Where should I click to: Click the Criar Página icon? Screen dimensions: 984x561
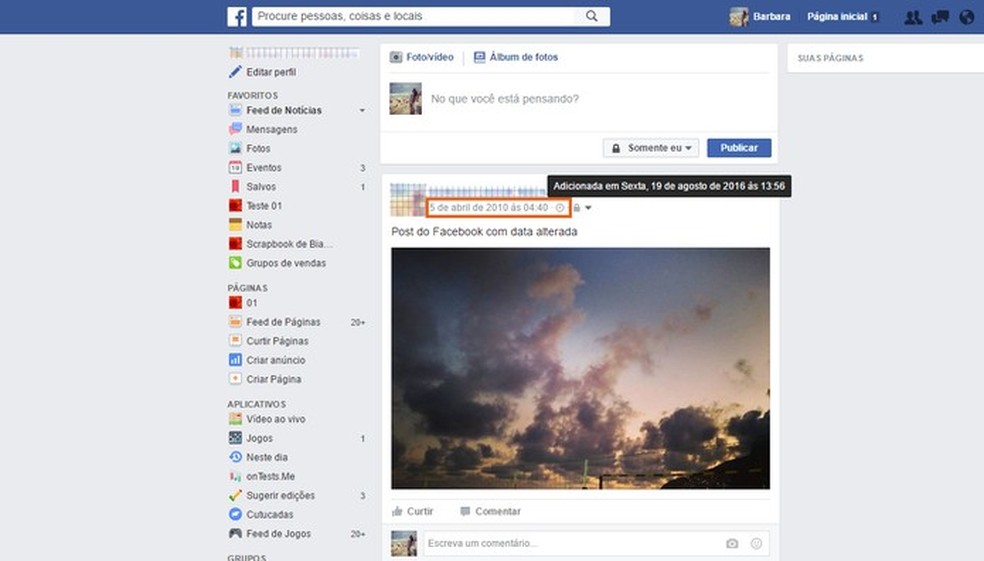[235, 379]
